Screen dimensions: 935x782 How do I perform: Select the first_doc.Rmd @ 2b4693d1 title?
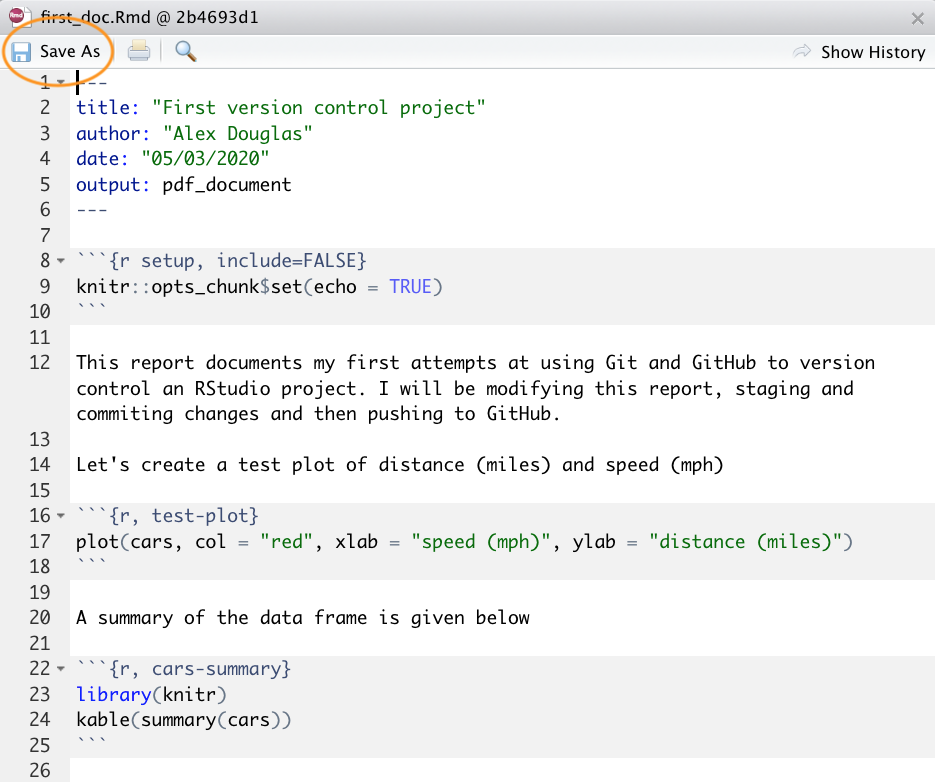click(149, 17)
